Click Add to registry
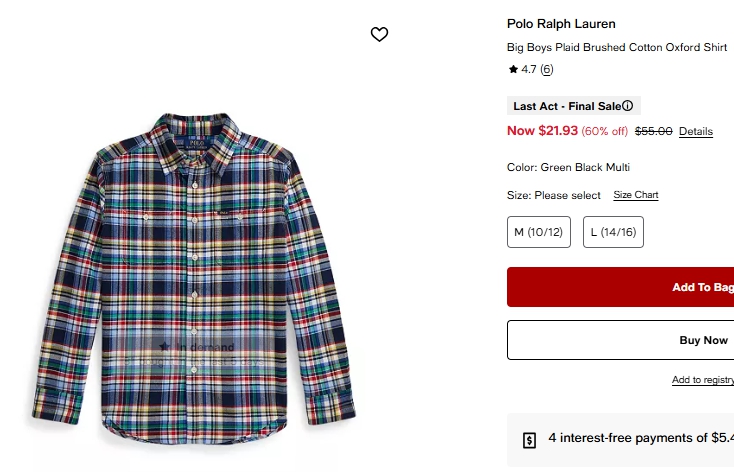This screenshot has width=734, height=472. click(702, 380)
